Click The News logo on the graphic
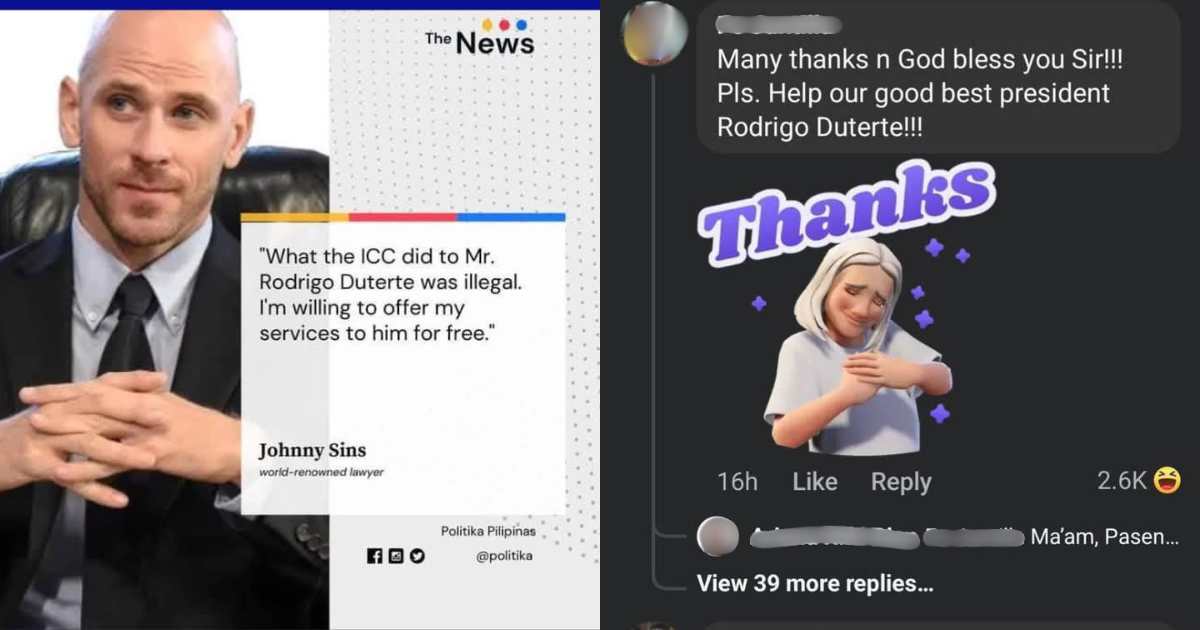The width and height of the screenshot is (1200, 630). click(480, 38)
